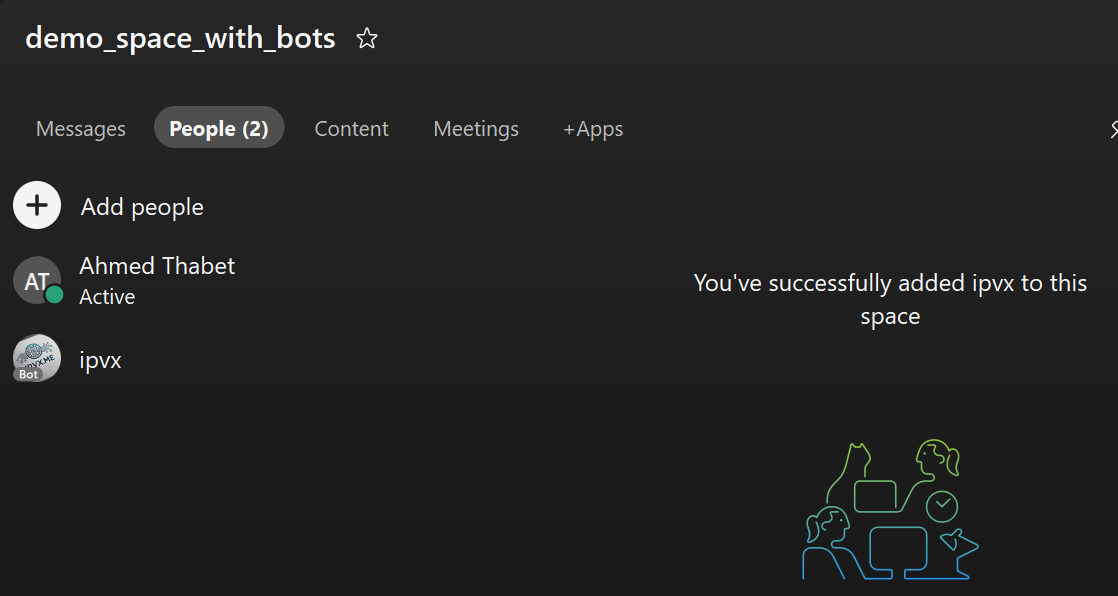The image size is (1118, 596).
Task: Select the People (2) tab
Action: [219, 129]
